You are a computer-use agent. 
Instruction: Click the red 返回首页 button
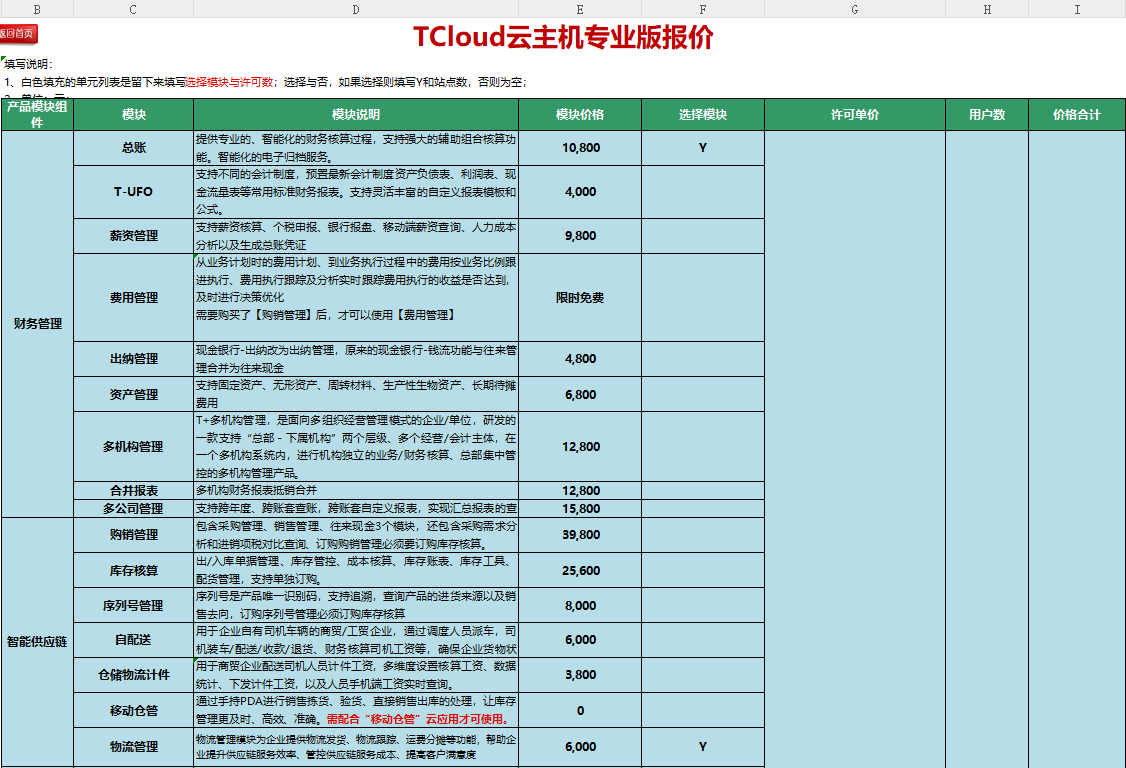click(x=18, y=34)
